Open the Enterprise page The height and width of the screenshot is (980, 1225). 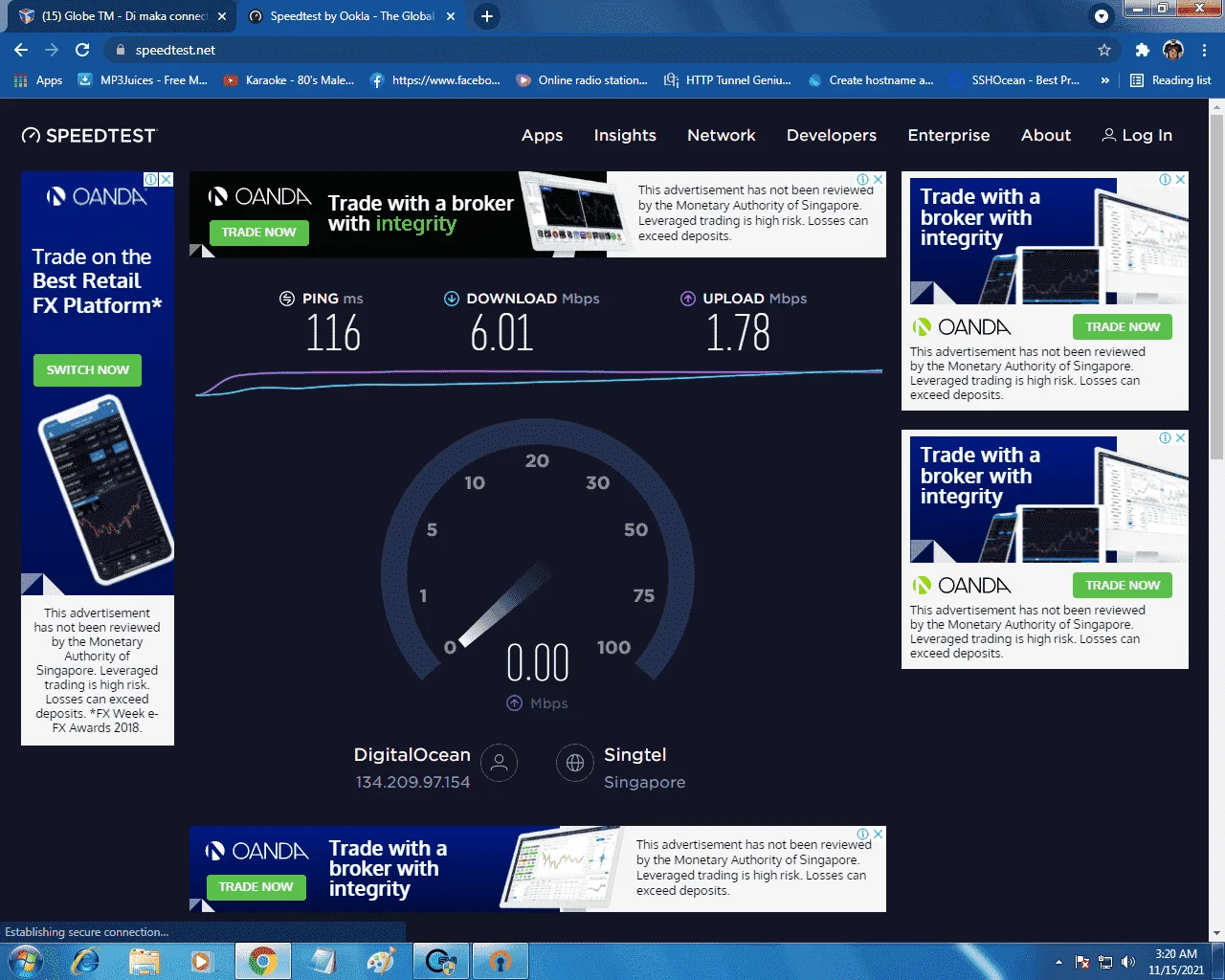click(x=948, y=136)
